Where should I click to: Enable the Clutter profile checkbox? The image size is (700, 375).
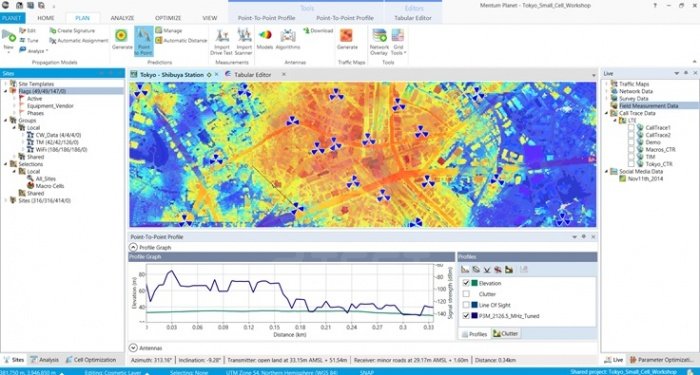pos(466,294)
